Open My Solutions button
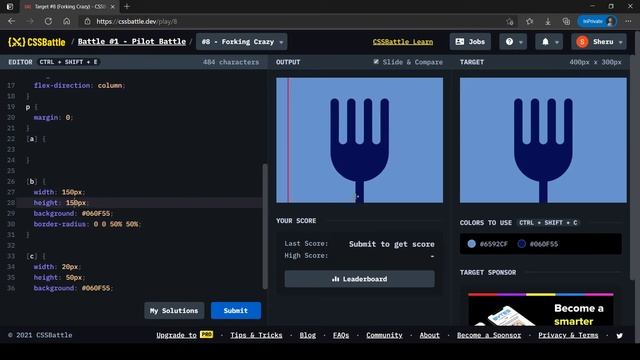Viewport: 640px width, 360px height. point(174,311)
